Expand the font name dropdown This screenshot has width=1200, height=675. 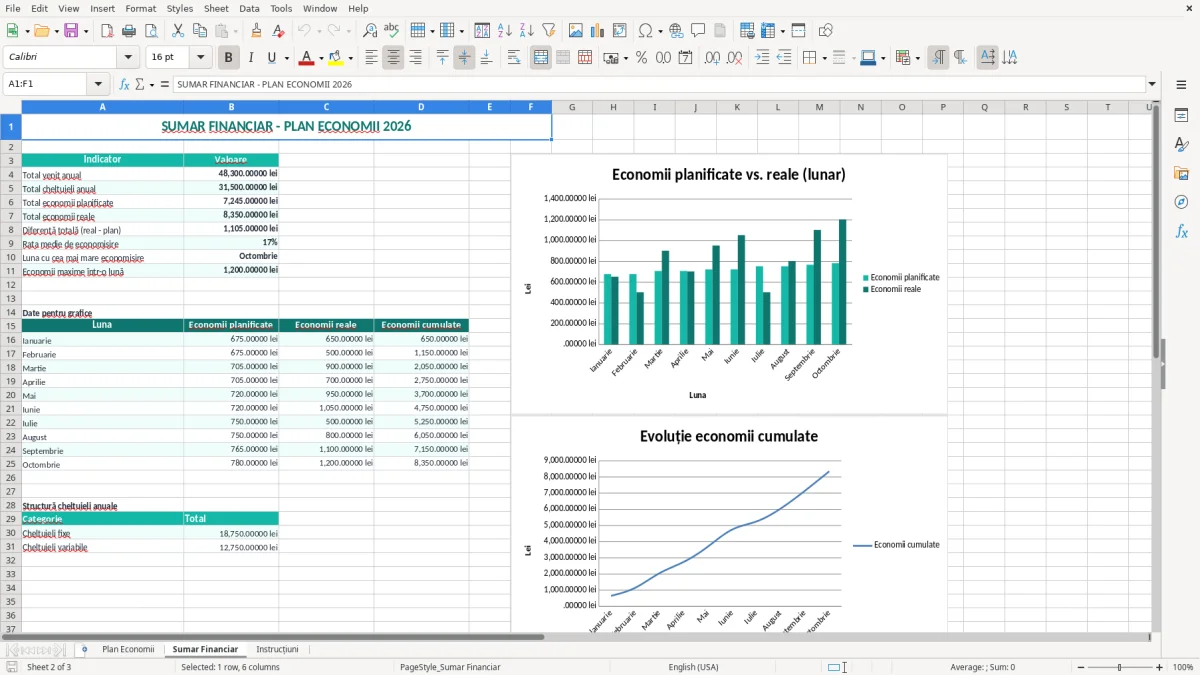click(128, 58)
